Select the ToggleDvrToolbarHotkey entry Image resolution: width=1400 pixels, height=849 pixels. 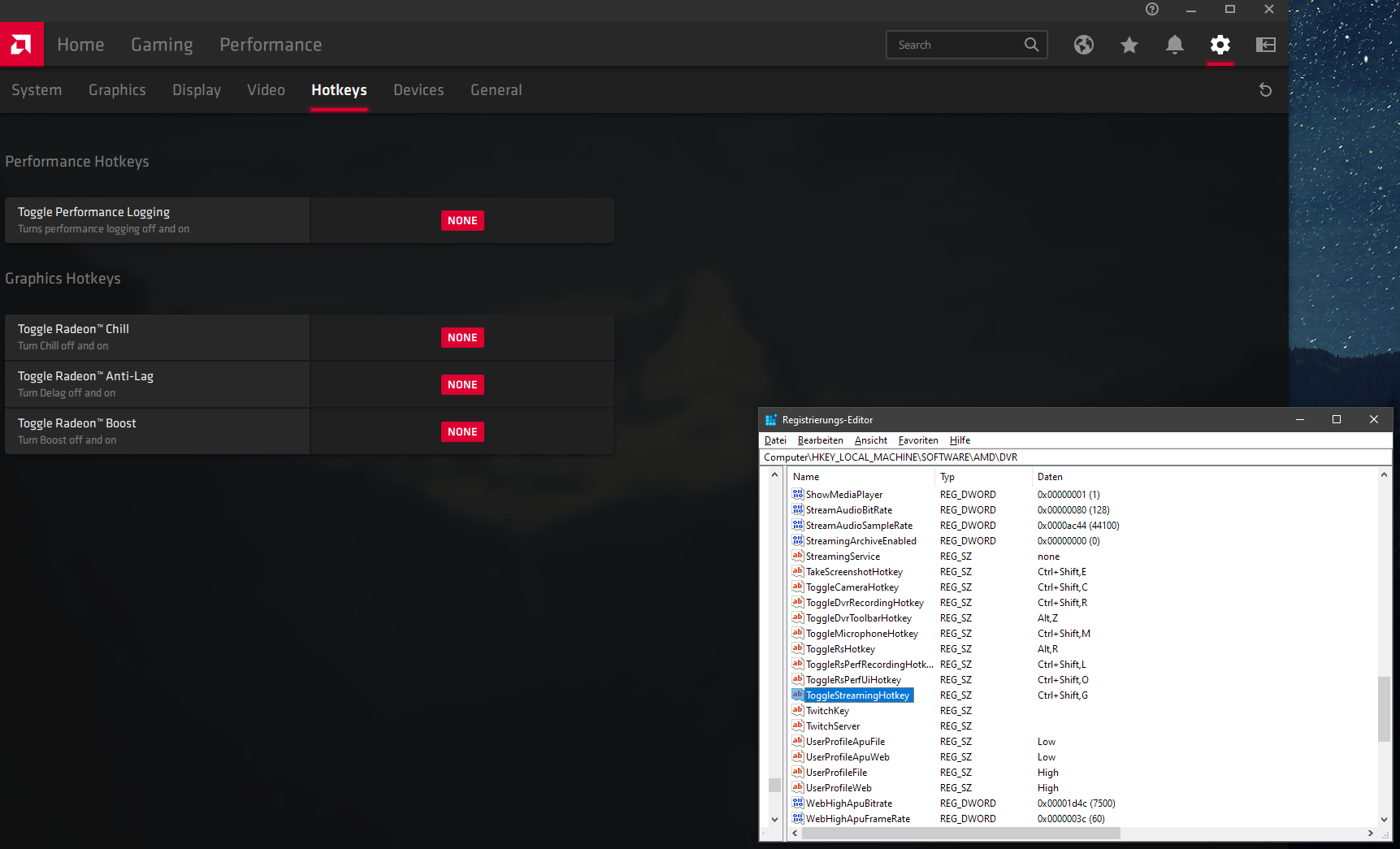point(859,618)
